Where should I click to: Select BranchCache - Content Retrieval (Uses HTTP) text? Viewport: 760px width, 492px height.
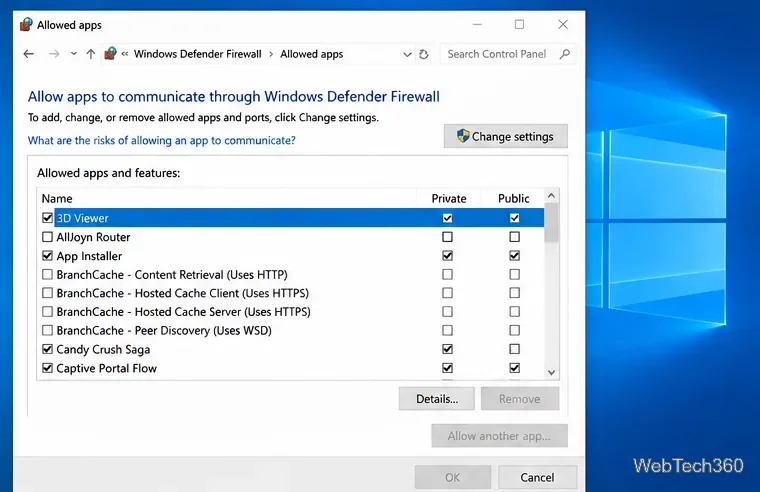[172, 275]
